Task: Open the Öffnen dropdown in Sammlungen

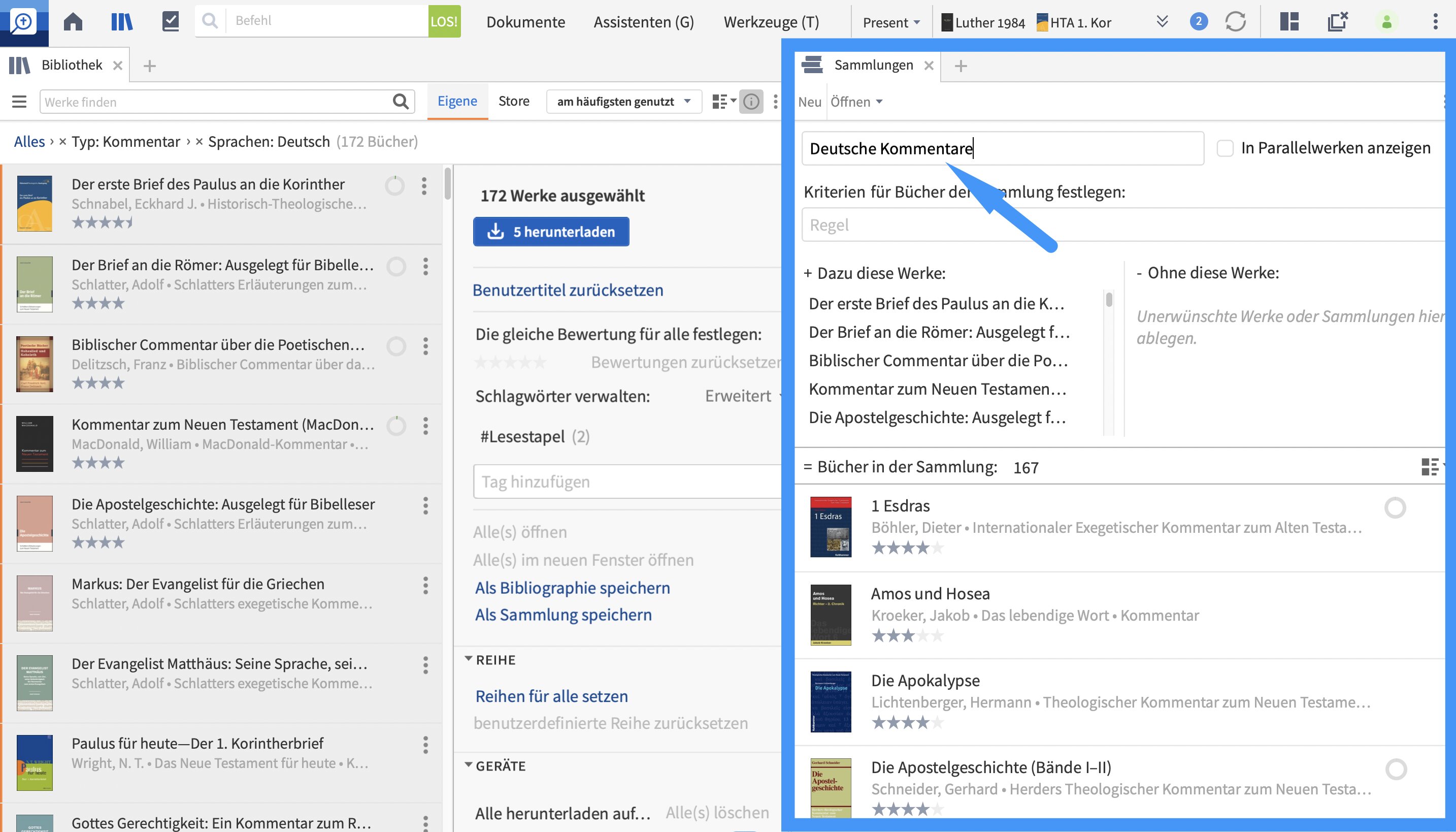Action: tap(856, 102)
